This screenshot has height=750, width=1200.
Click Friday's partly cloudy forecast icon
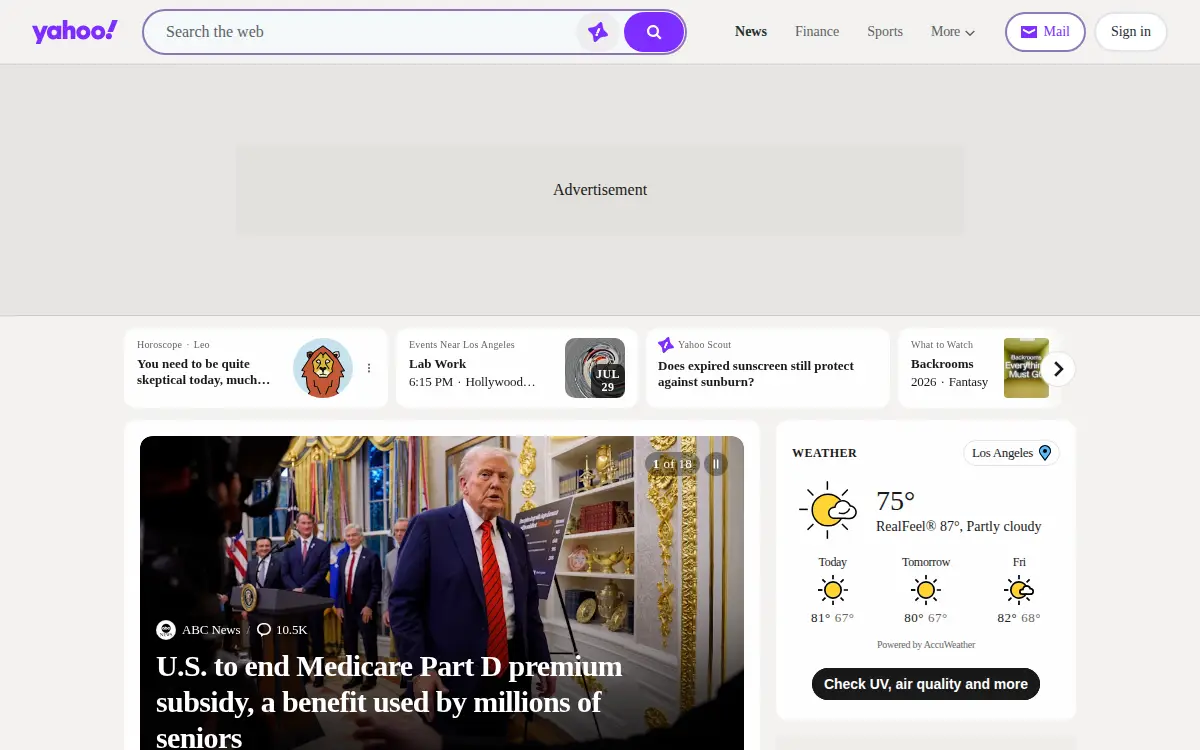tap(1019, 590)
